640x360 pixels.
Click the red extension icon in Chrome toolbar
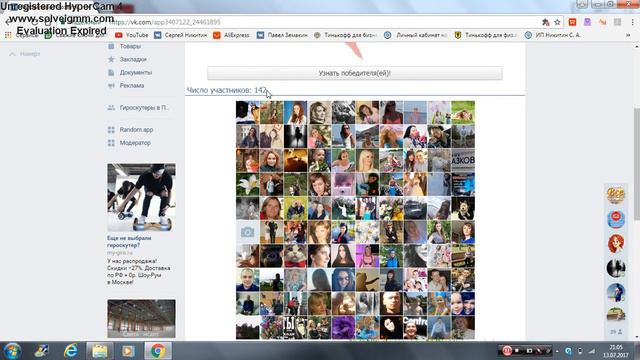[572, 22]
